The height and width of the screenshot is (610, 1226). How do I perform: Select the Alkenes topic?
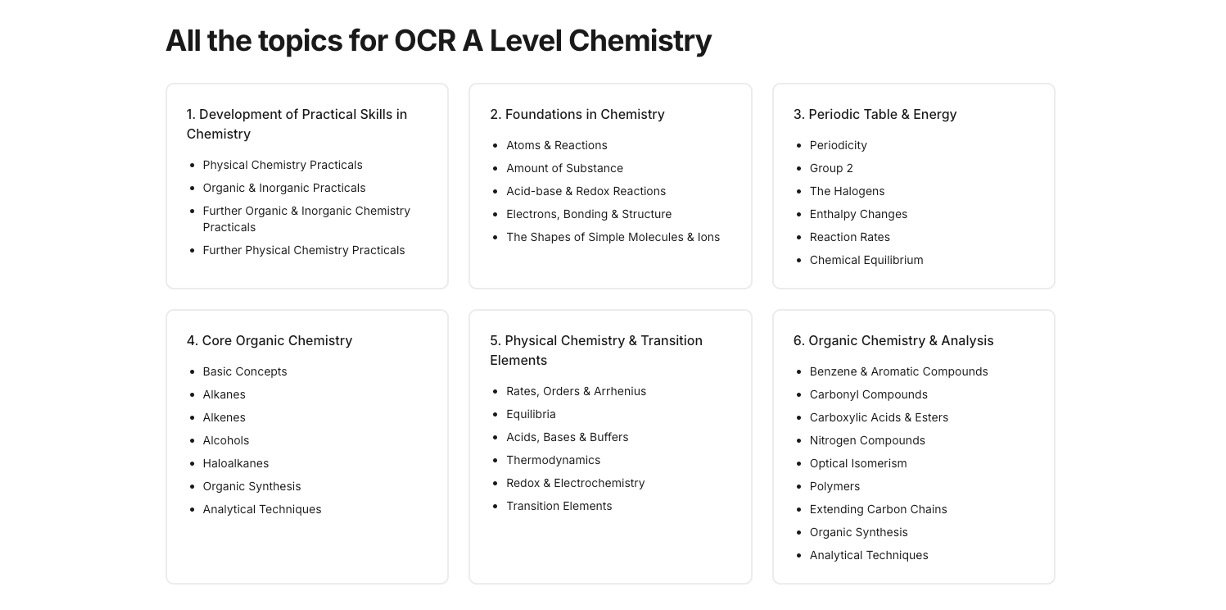224,417
